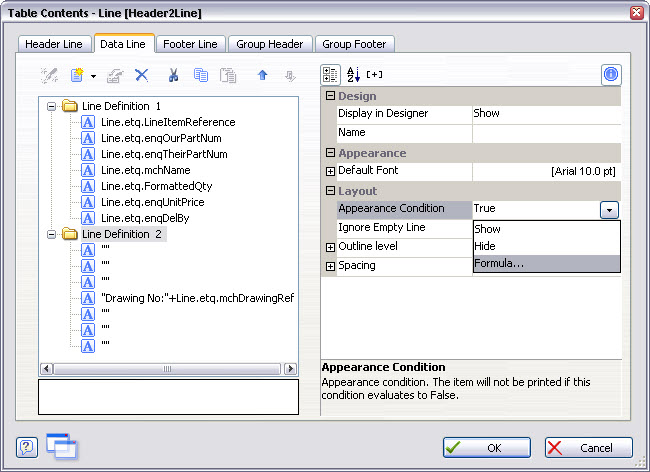
Task: Click the cascading windows icon
Action: click(x=62, y=447)
